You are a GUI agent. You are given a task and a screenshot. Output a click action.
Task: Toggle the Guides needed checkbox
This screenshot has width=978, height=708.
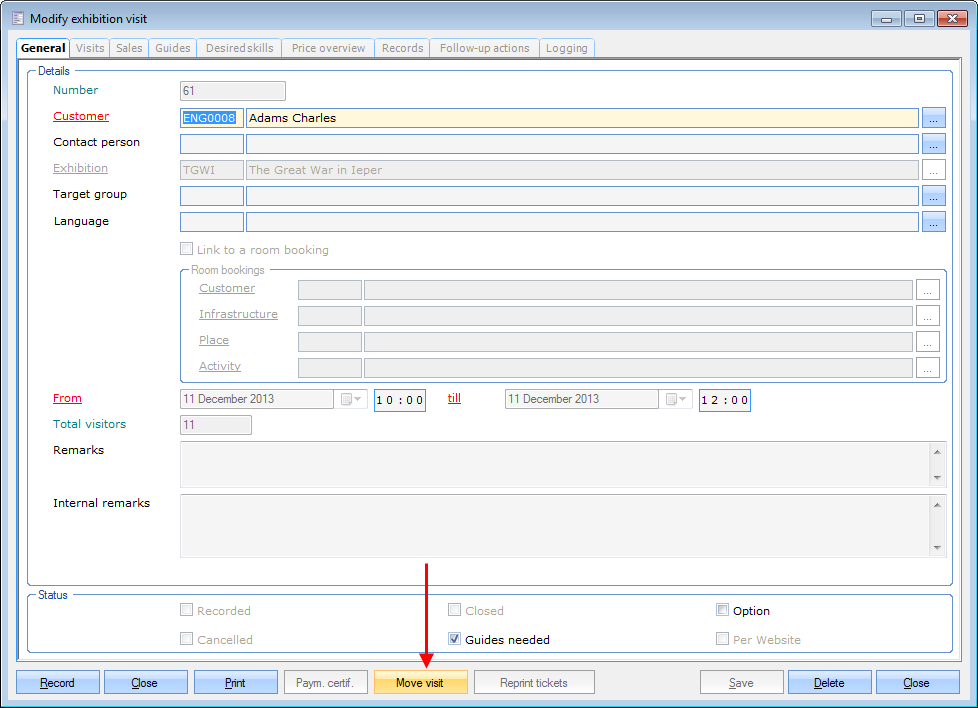pos(454,639)
